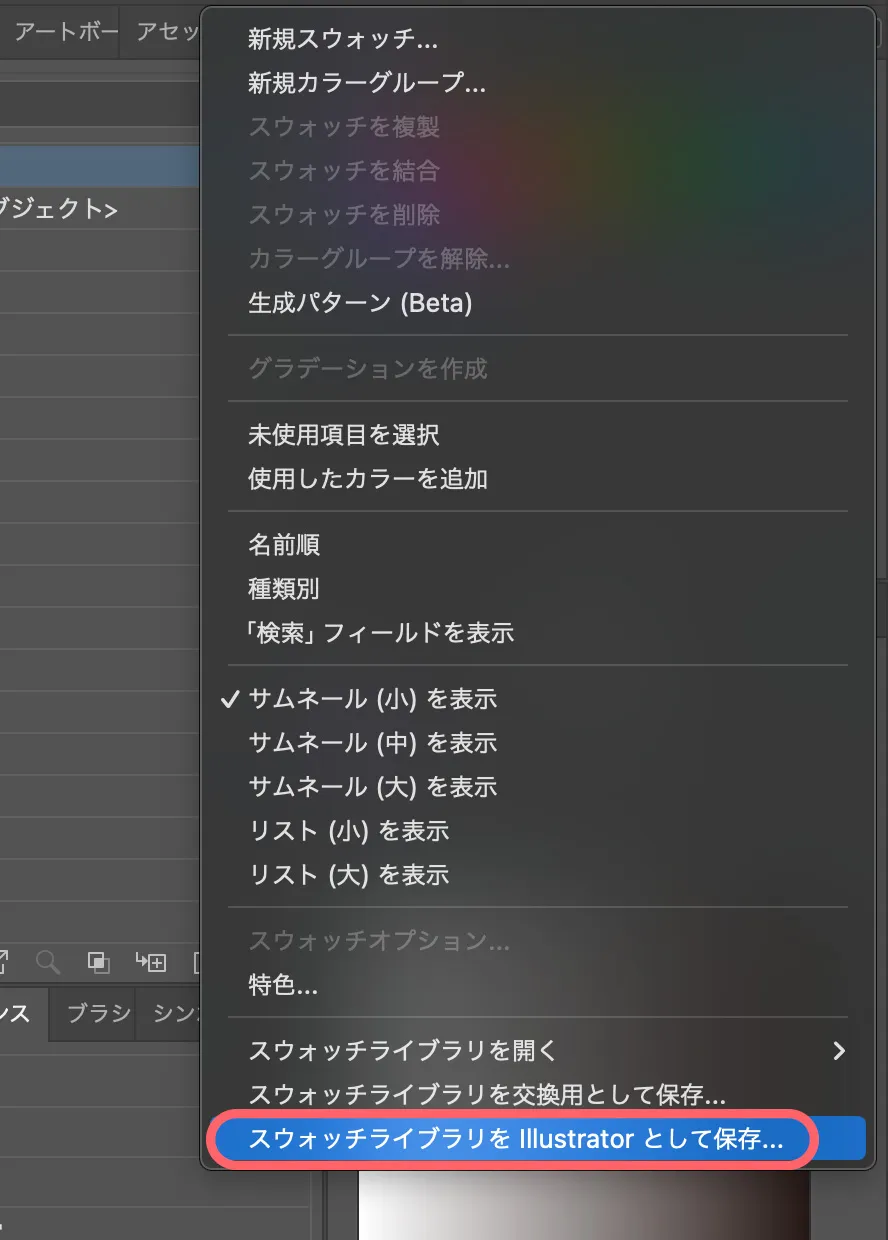This screenshot has width=888, height=1240.
Task: Click the New Swatch icon
Action: [x=196, y=963]
